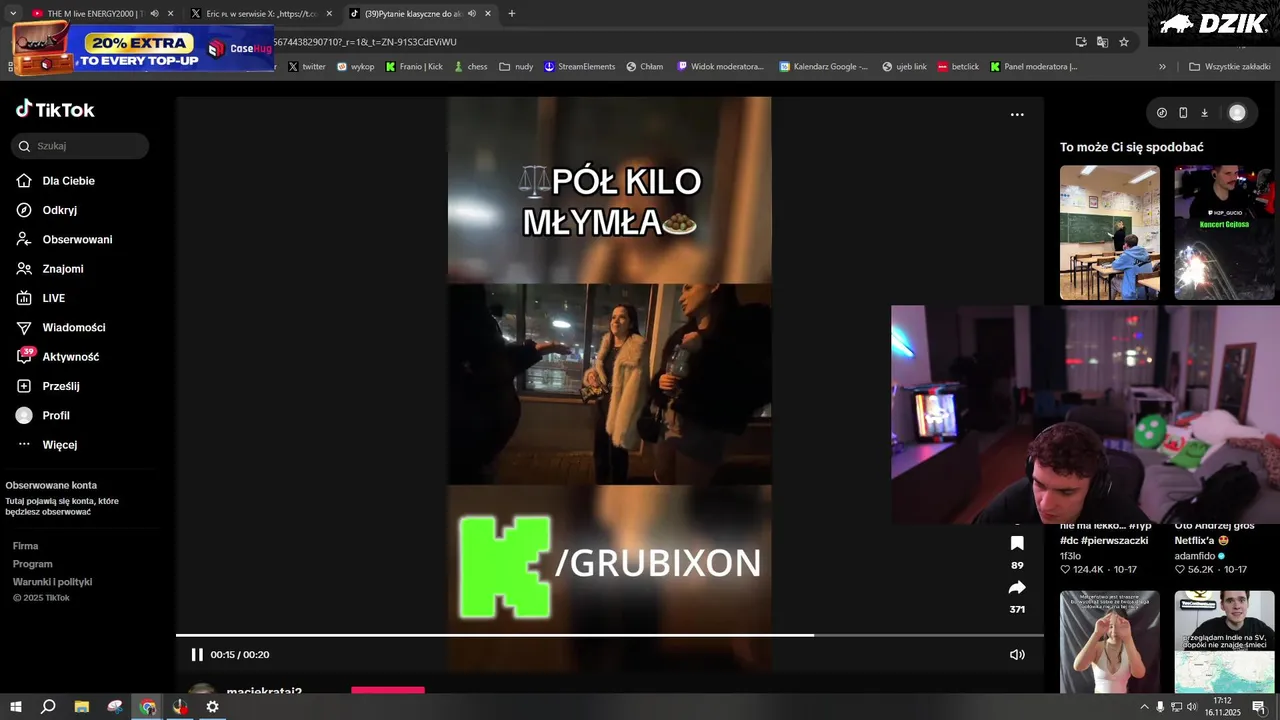
Task: Open the tab search dropdown arrow
Action: (x=13, y=14)
